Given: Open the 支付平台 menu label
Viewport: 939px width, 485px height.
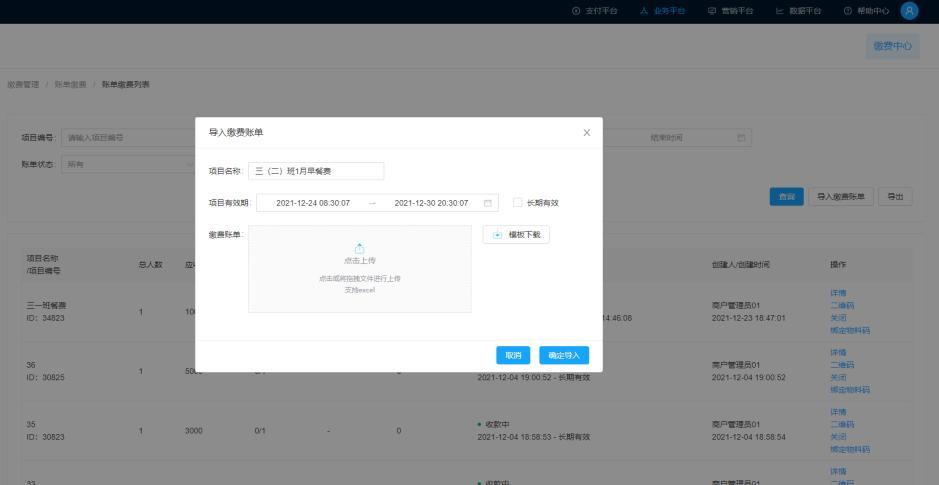Looking at the screenshot, I should coord(601,11).
